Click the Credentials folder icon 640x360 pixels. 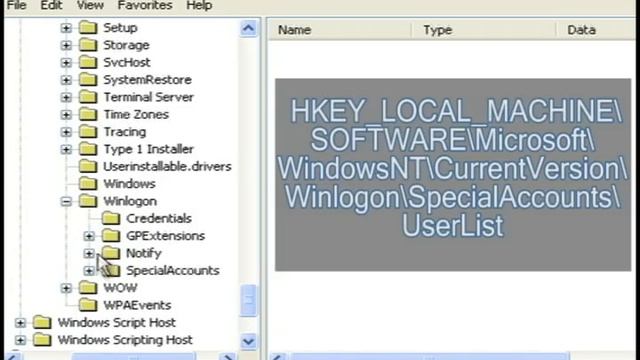coord(111,218)
